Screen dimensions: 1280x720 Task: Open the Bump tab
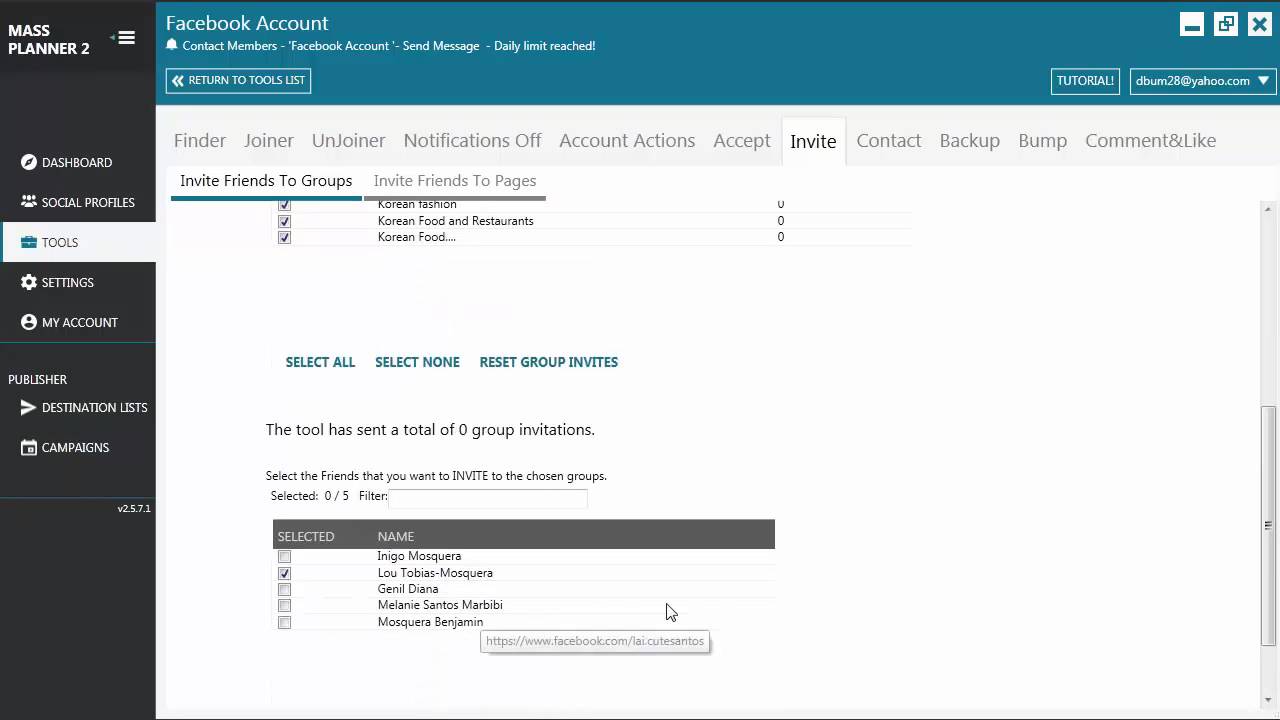[1043, 140]
